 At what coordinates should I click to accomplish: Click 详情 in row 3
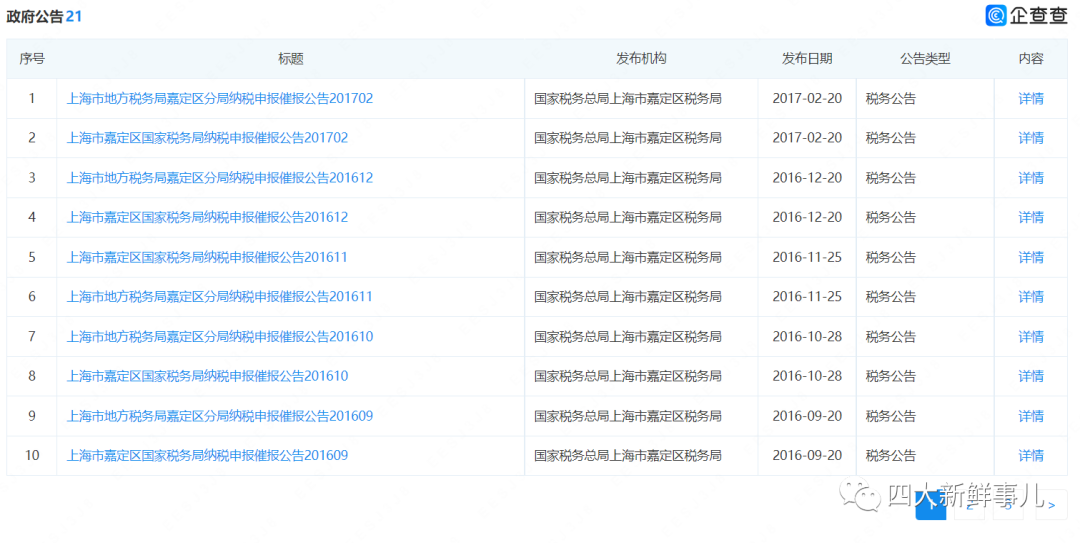click(x=1031, y=178)
